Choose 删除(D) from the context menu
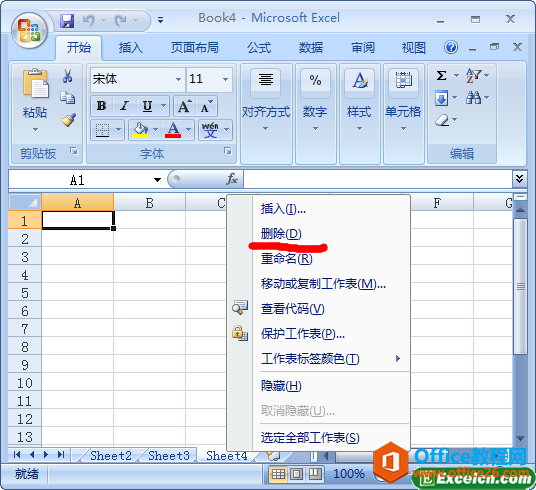This screenshot has height=490, width=536. 319,234
